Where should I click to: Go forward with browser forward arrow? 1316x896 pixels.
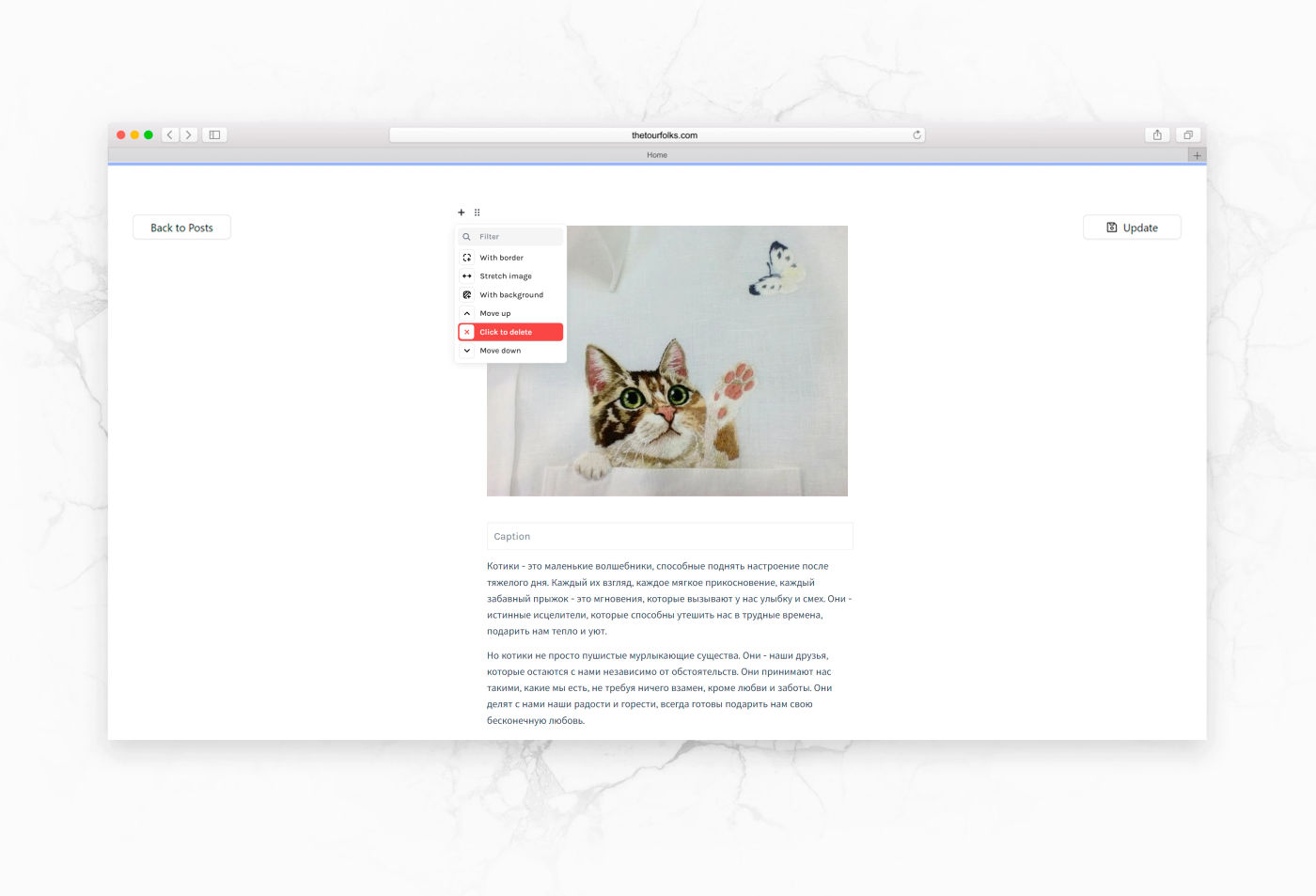(188, 135)
